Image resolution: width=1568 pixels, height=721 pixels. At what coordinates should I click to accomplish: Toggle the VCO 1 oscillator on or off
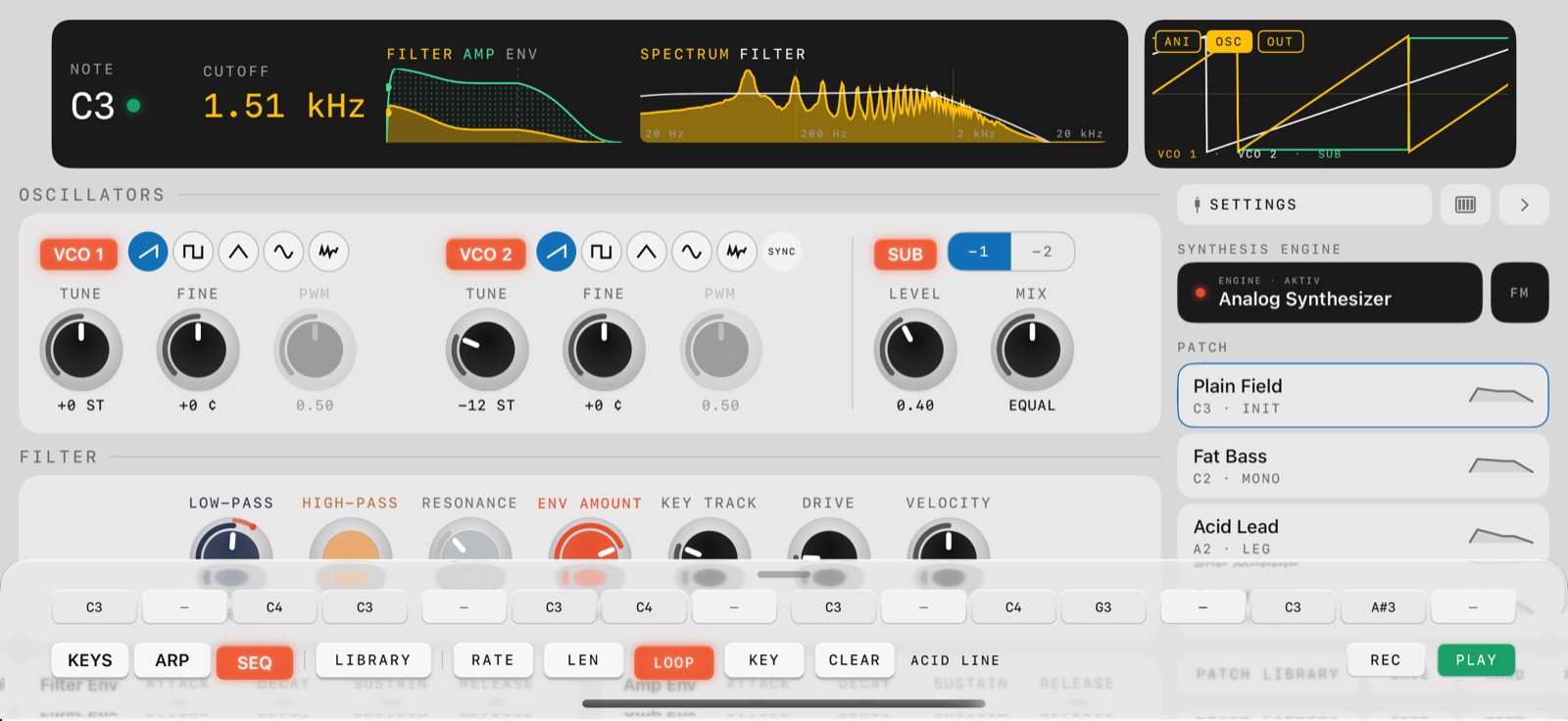point(78,254)
